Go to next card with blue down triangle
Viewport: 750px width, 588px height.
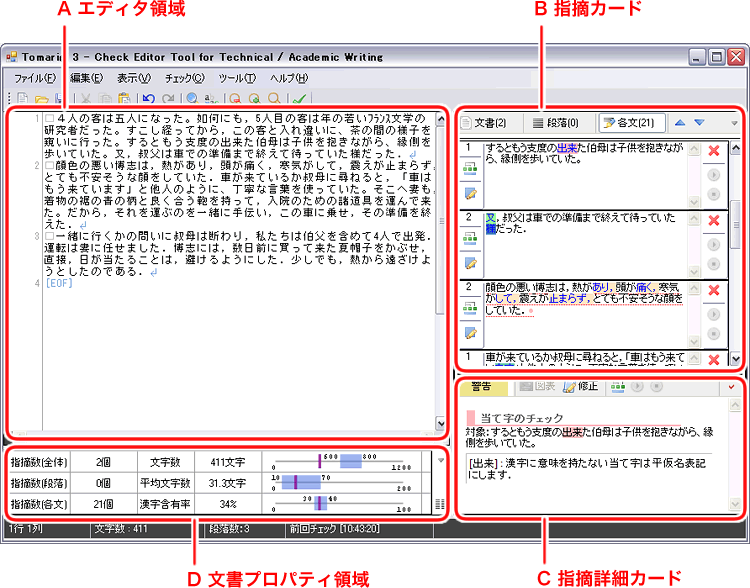pos(699,123)
